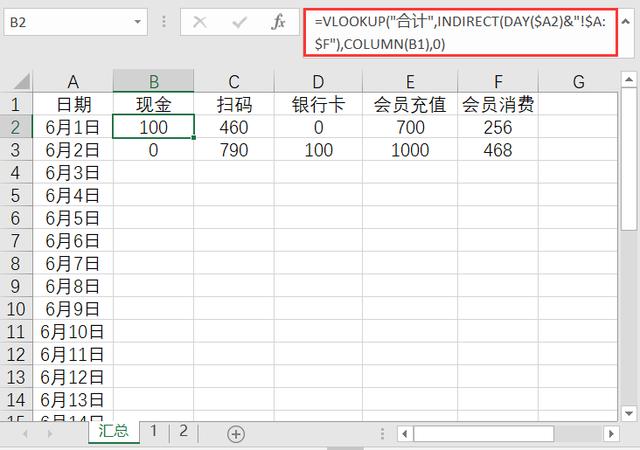Switch to the sheet tab named 2
The width and height of the screenshot is (640, 450).
pos(183,431)
